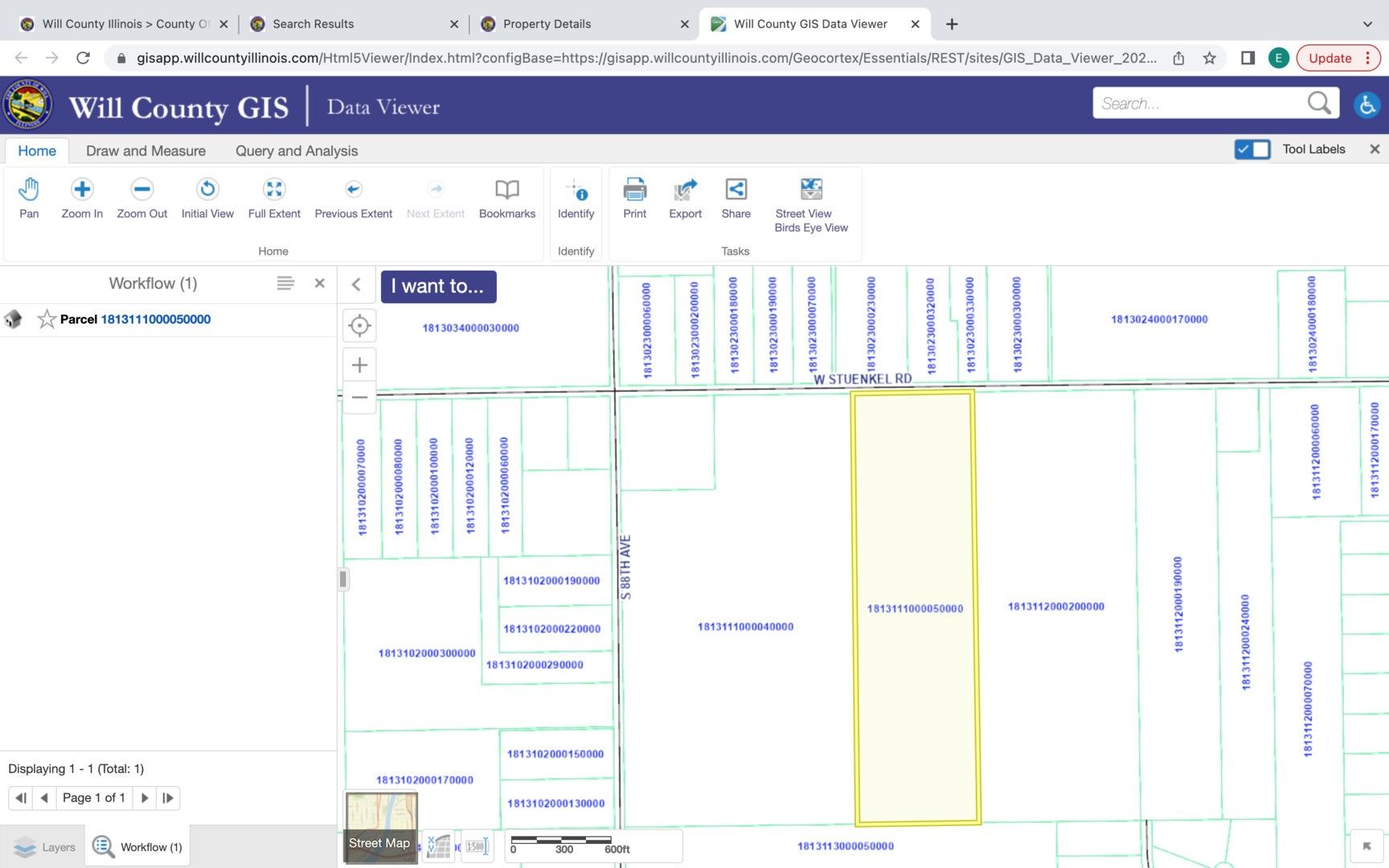Click the Zoom In tool icon
Image resolution: width=1389 pixels, height=868 pixels.
[82, 190]
